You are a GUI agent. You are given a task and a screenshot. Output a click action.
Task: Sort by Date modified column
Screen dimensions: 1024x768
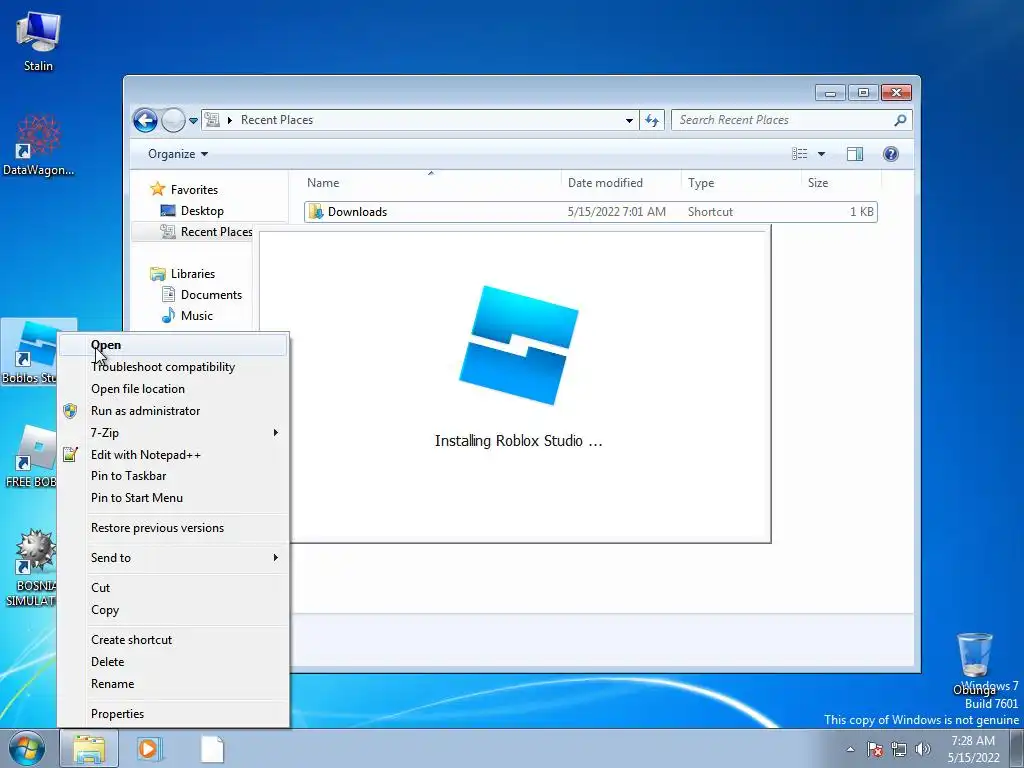(x=620, y=183)
